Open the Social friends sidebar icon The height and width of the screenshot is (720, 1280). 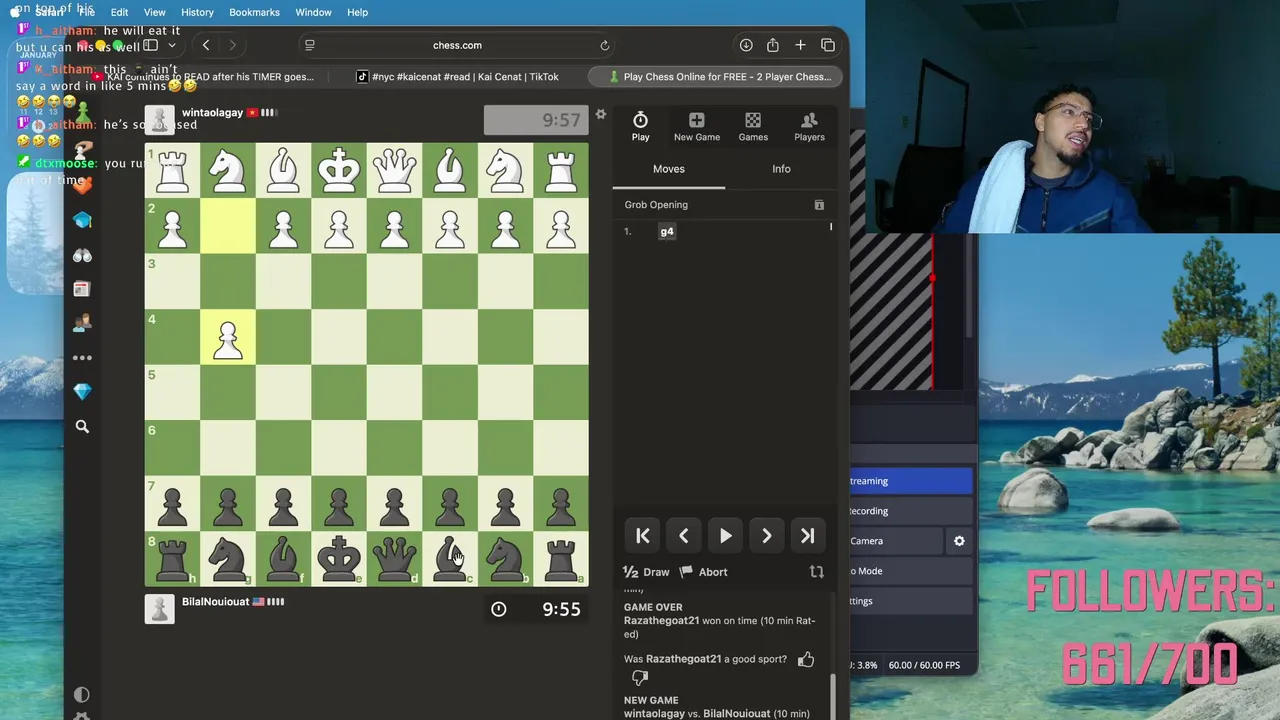[82, 323]
